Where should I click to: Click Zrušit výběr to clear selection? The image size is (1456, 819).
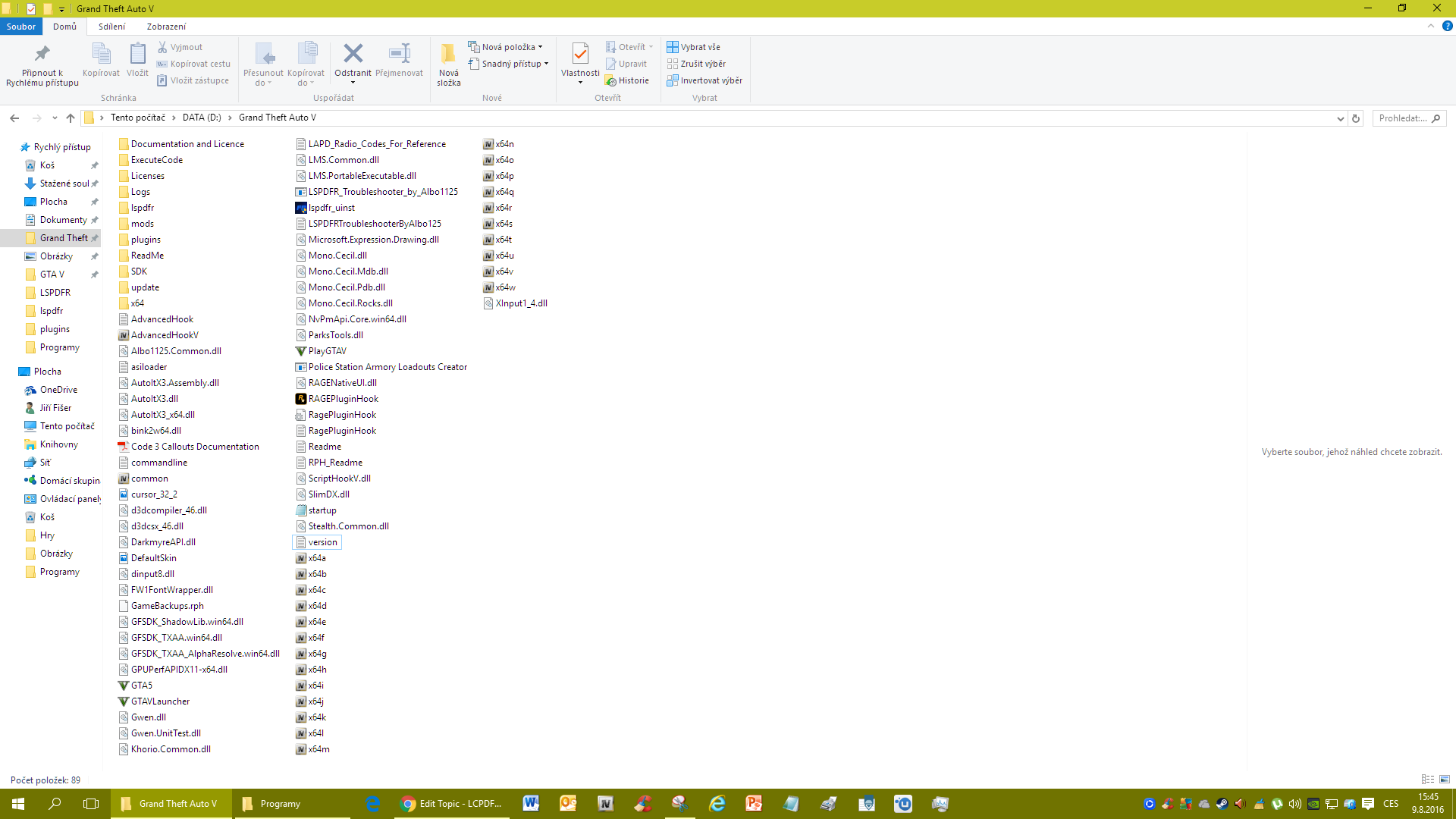click(x=696, y=64)
